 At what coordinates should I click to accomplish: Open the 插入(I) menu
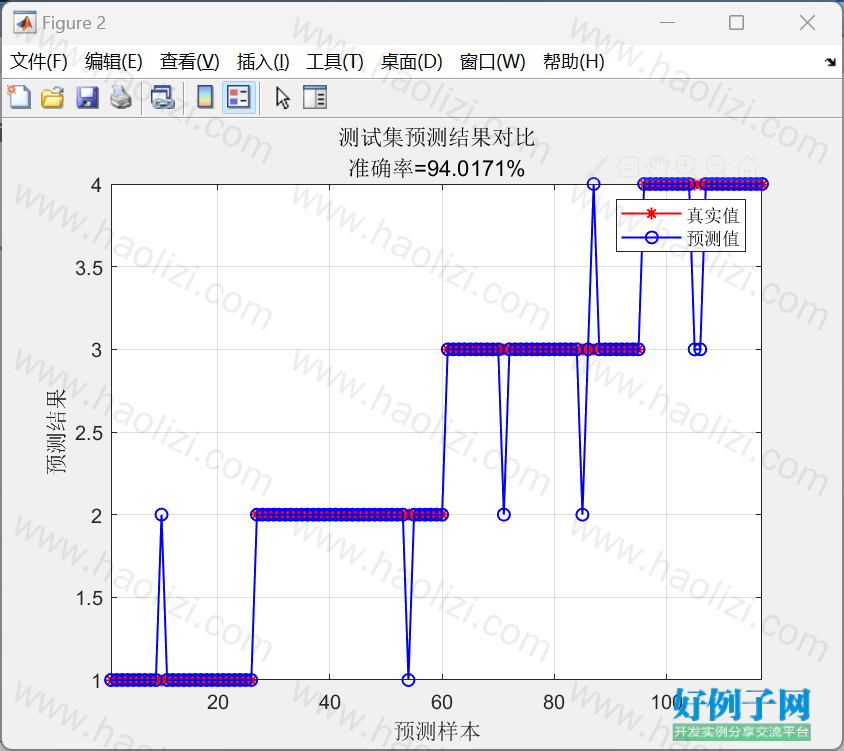(263, 62)
